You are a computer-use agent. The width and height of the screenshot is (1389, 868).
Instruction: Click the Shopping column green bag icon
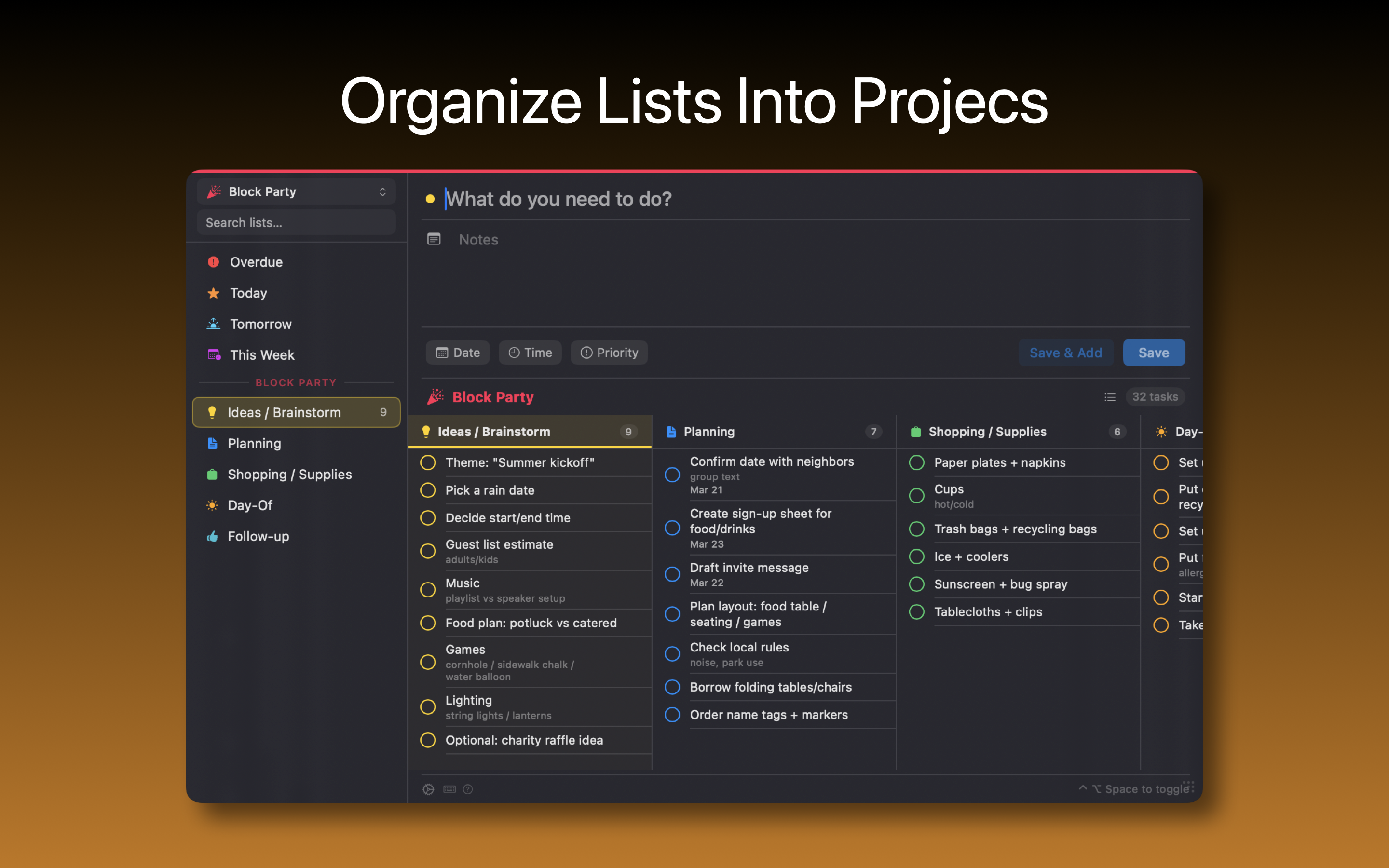point(916,432)
